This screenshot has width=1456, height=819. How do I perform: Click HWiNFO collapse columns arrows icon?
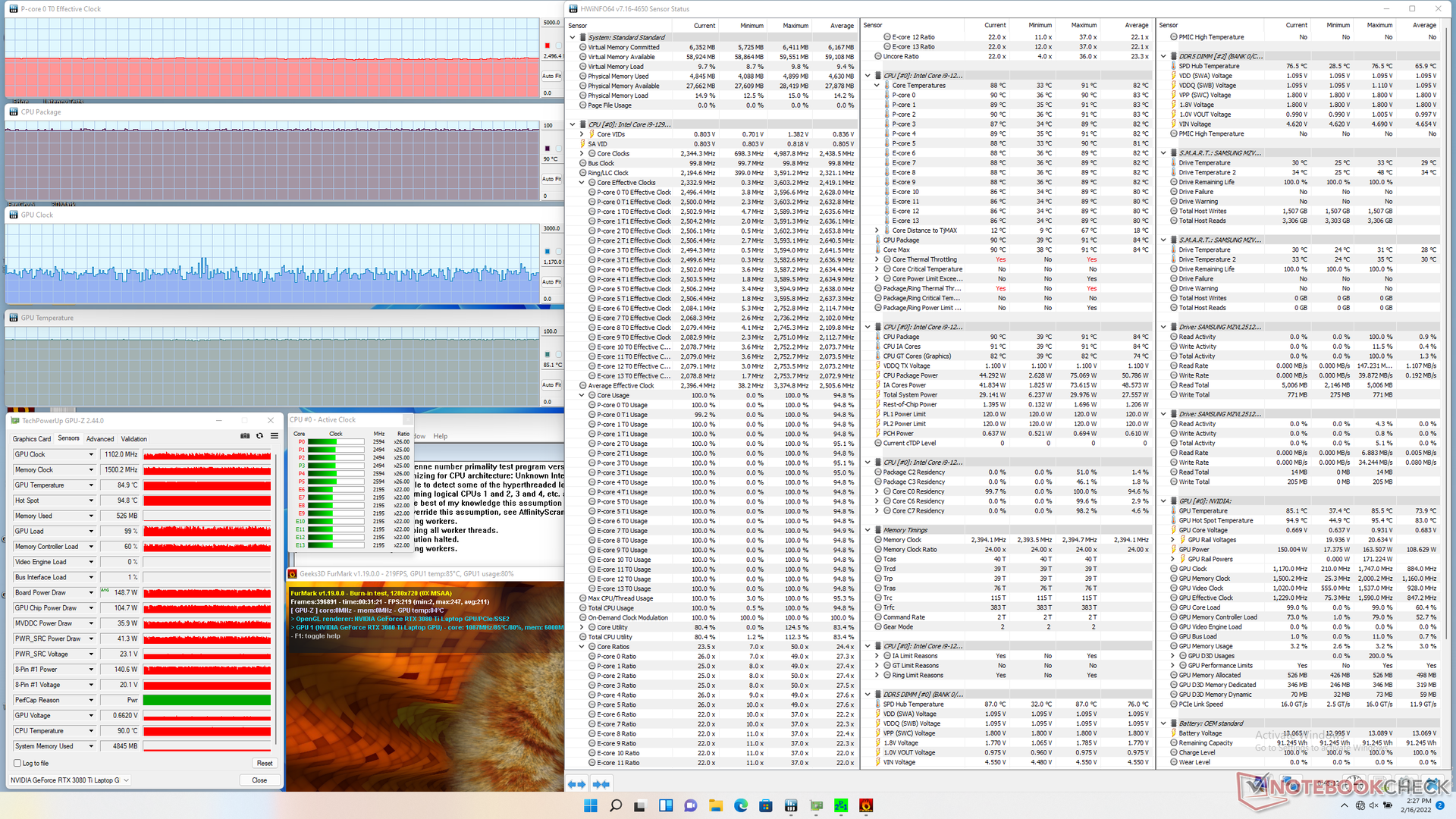[601, 784]
